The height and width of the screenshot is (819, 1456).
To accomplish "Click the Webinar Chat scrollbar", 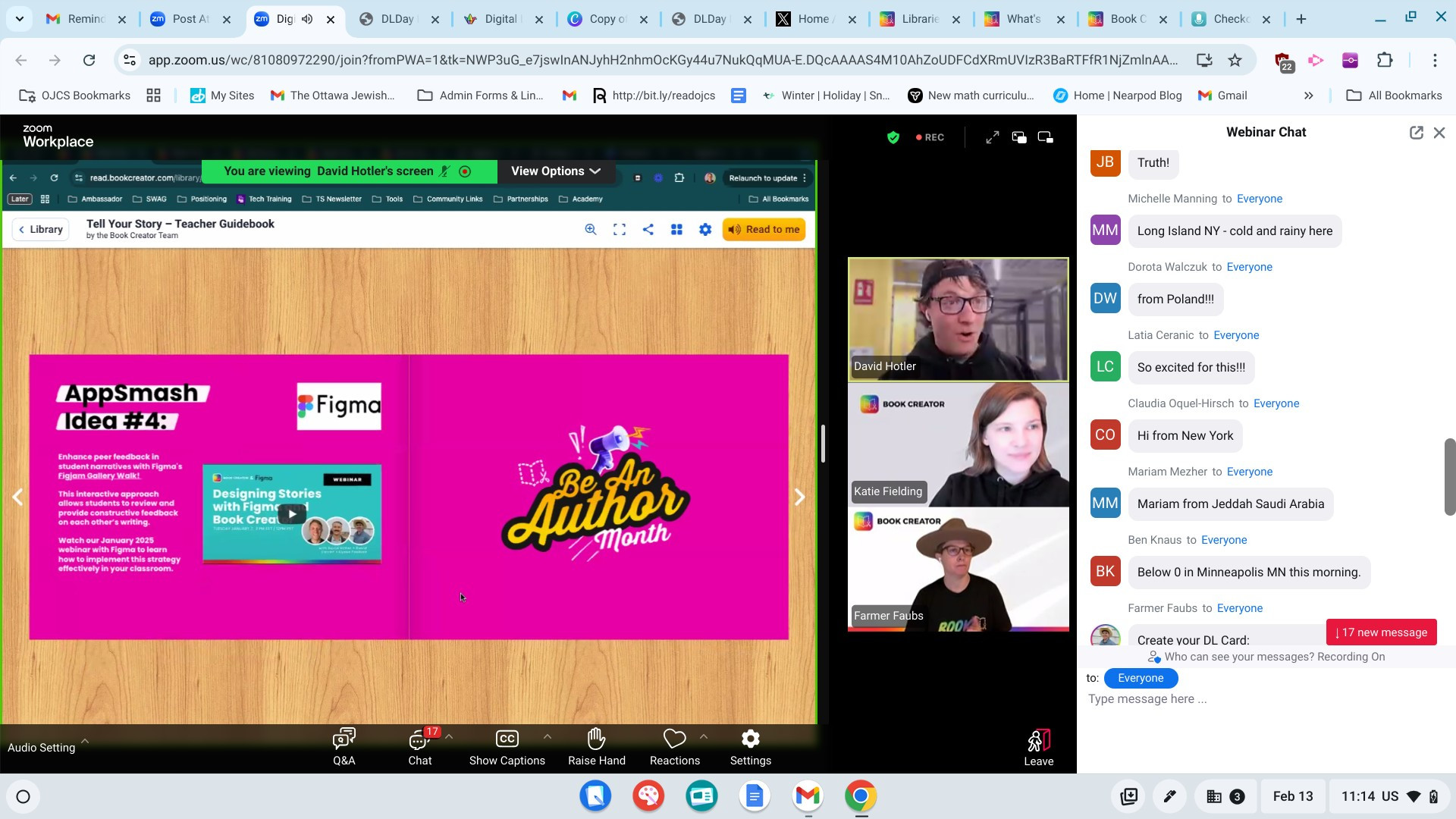I will pyautogui.click(x=1449, y=476).
